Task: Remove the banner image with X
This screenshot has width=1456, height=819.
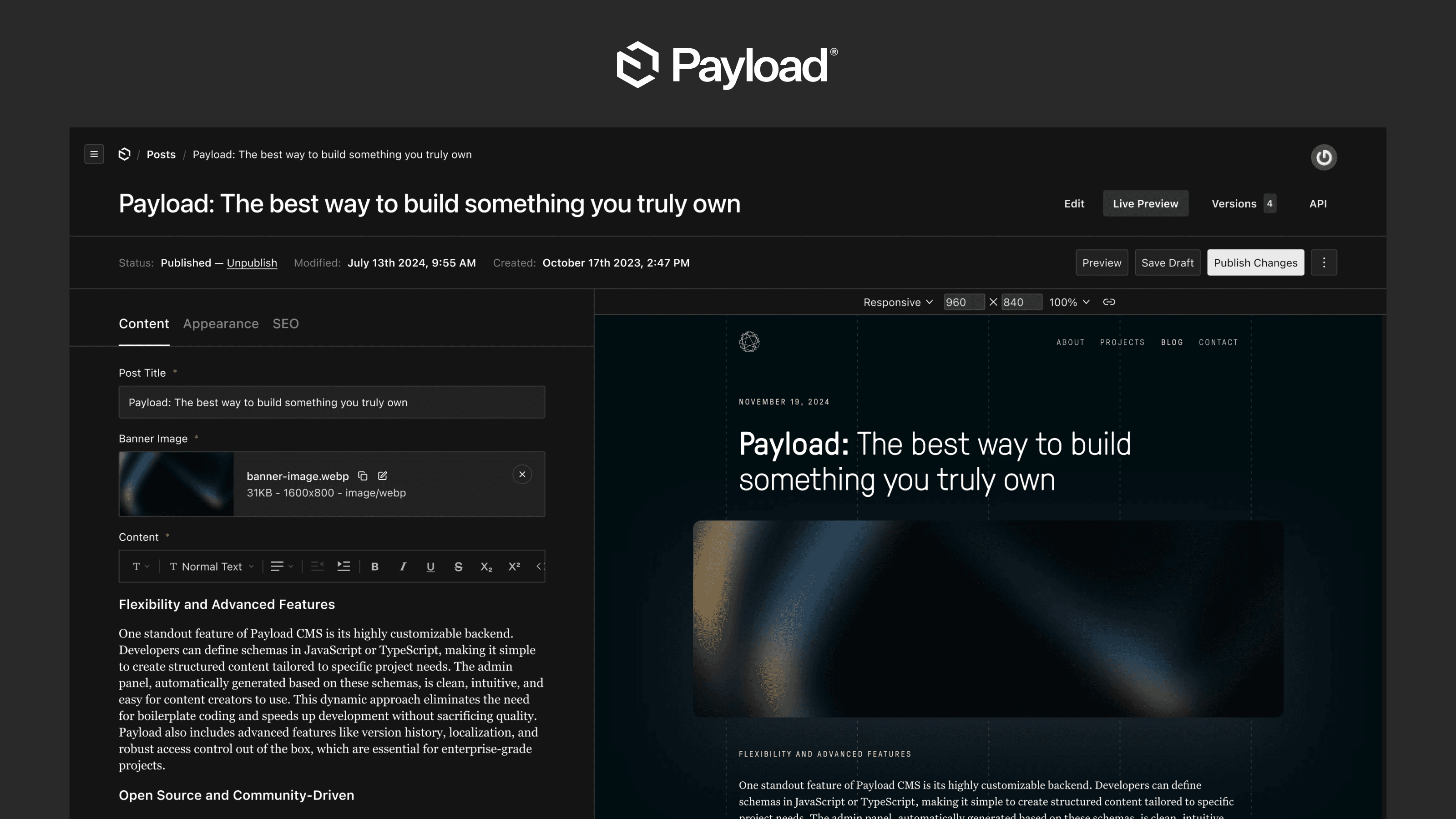Action: (x=522, y=474)
